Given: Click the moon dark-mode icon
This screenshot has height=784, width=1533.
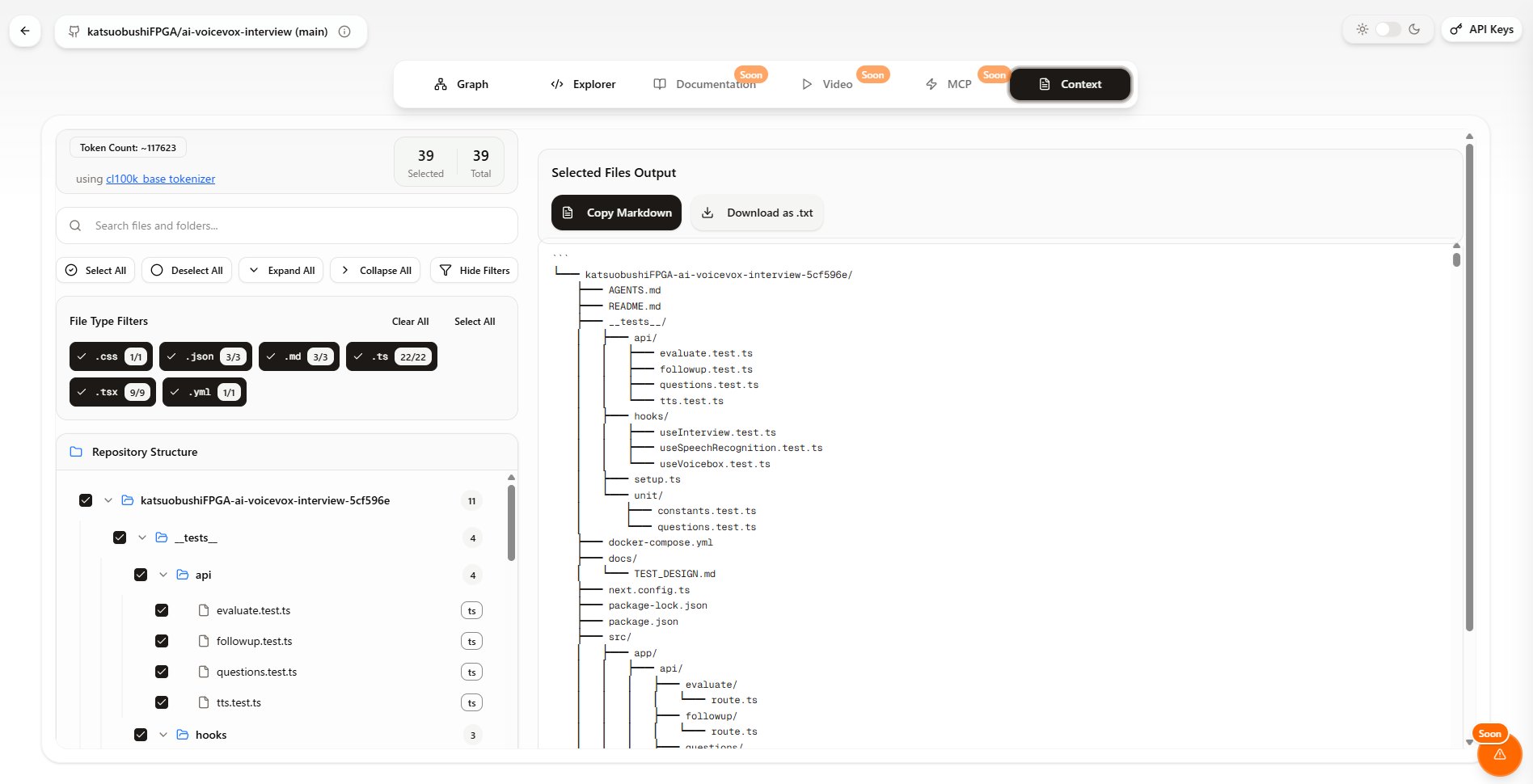Looking at the screenshot, I should click(1414, 29).
